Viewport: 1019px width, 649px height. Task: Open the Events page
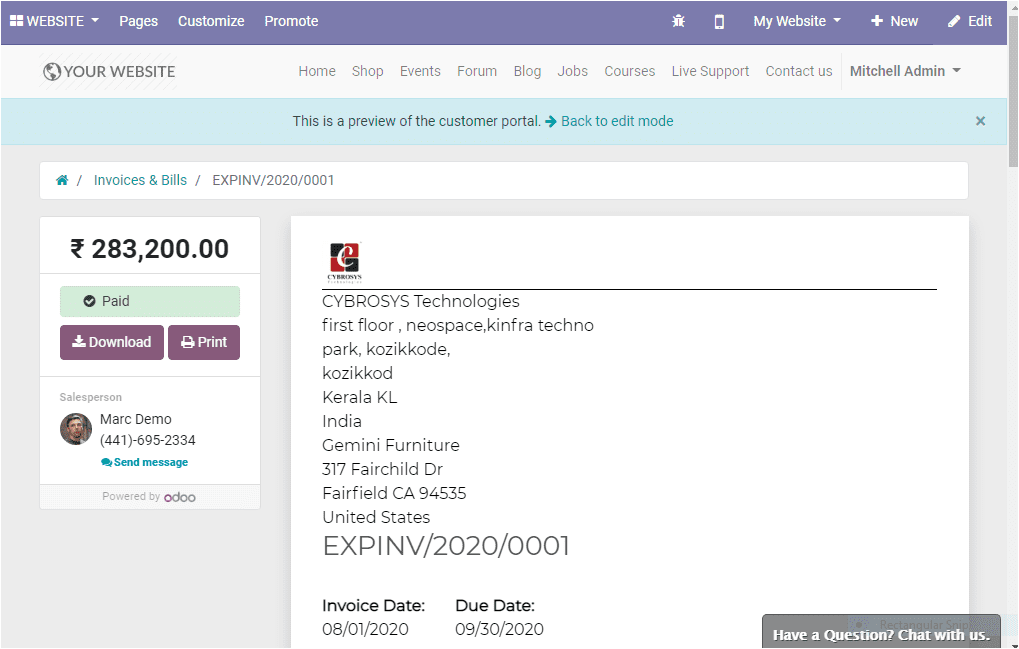(420, 71)
